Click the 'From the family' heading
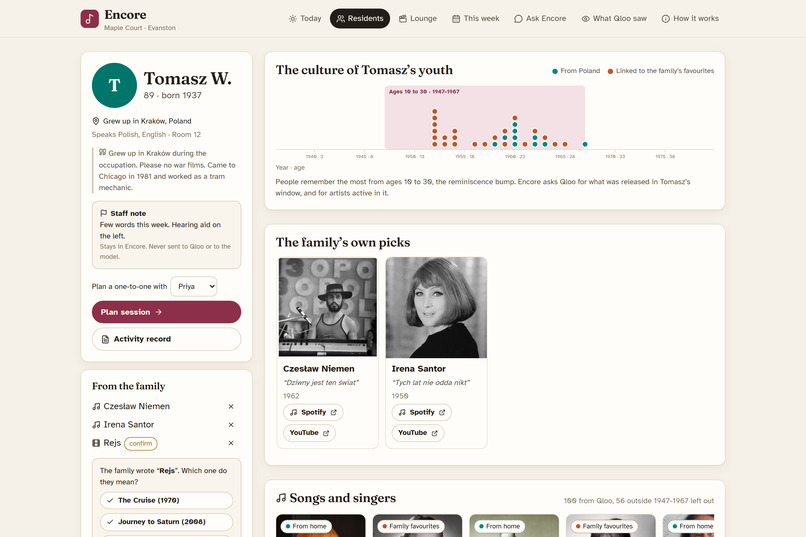Screen dimensions: 806x537 [x=129, y=386]
